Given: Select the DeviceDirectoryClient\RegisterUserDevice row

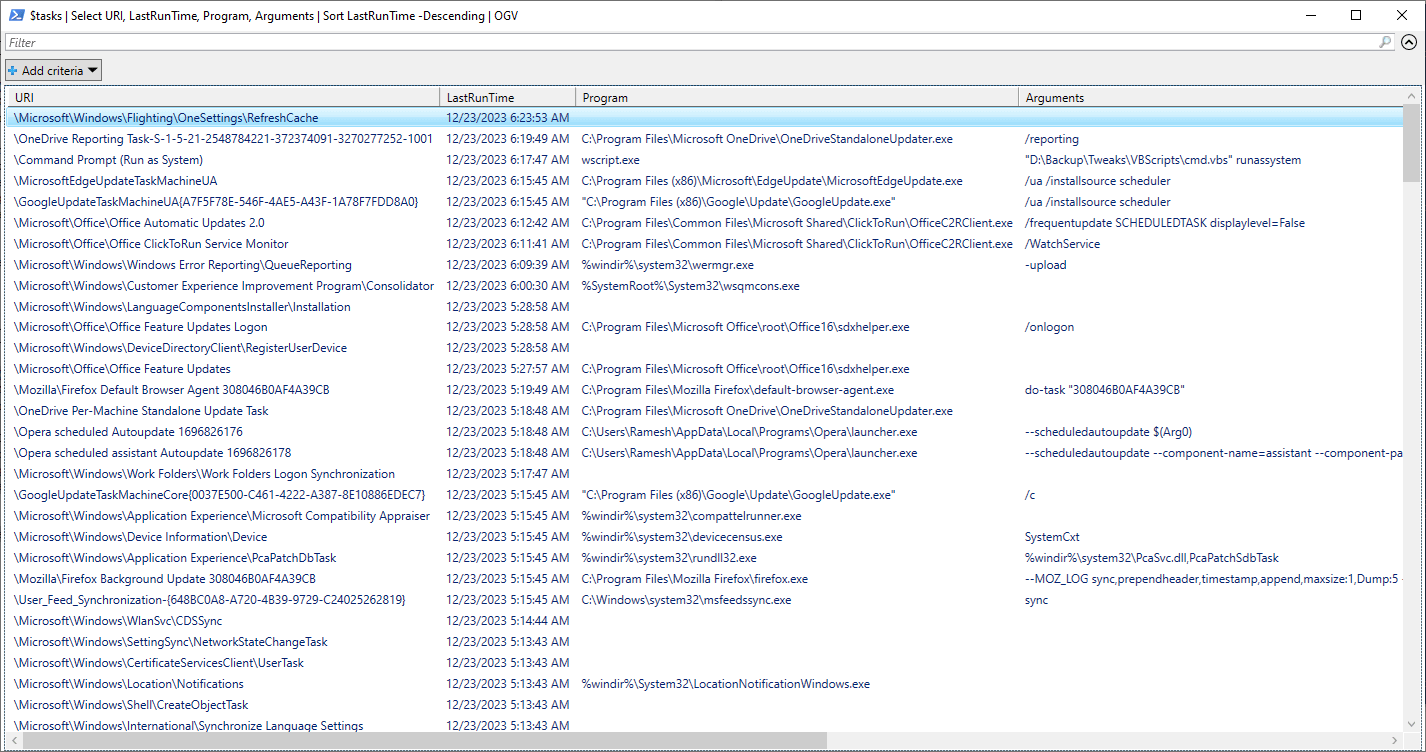Looking at the screenshot, I should click(705, 348).
